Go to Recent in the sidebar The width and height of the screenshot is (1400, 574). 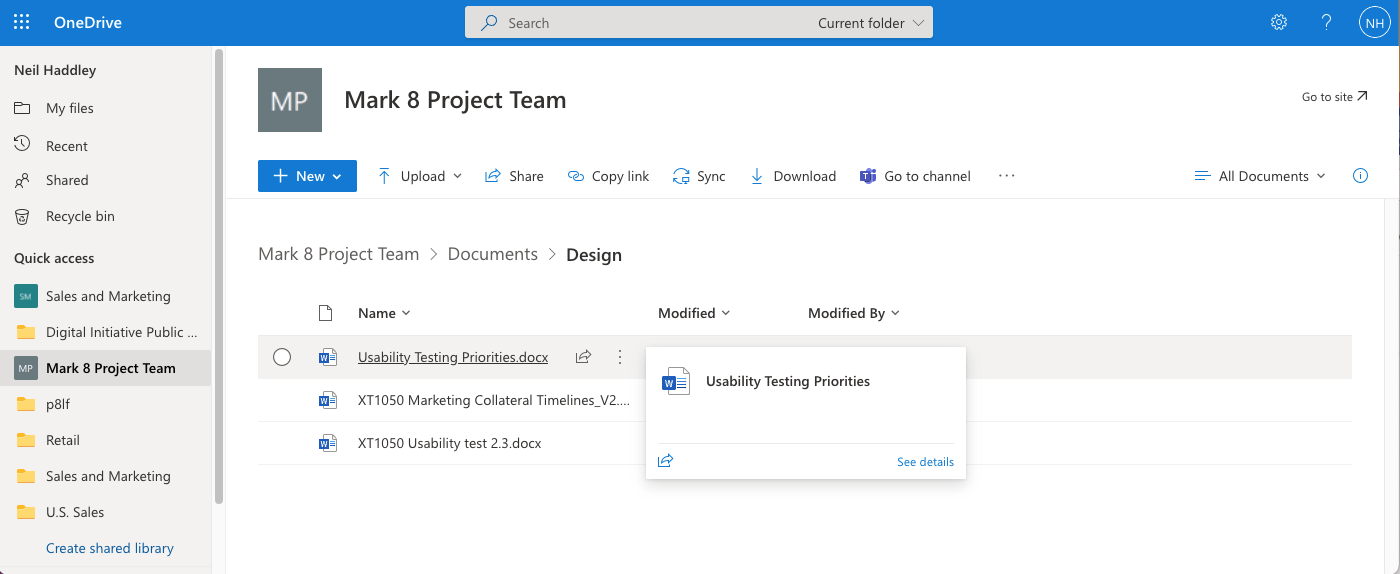67,146
